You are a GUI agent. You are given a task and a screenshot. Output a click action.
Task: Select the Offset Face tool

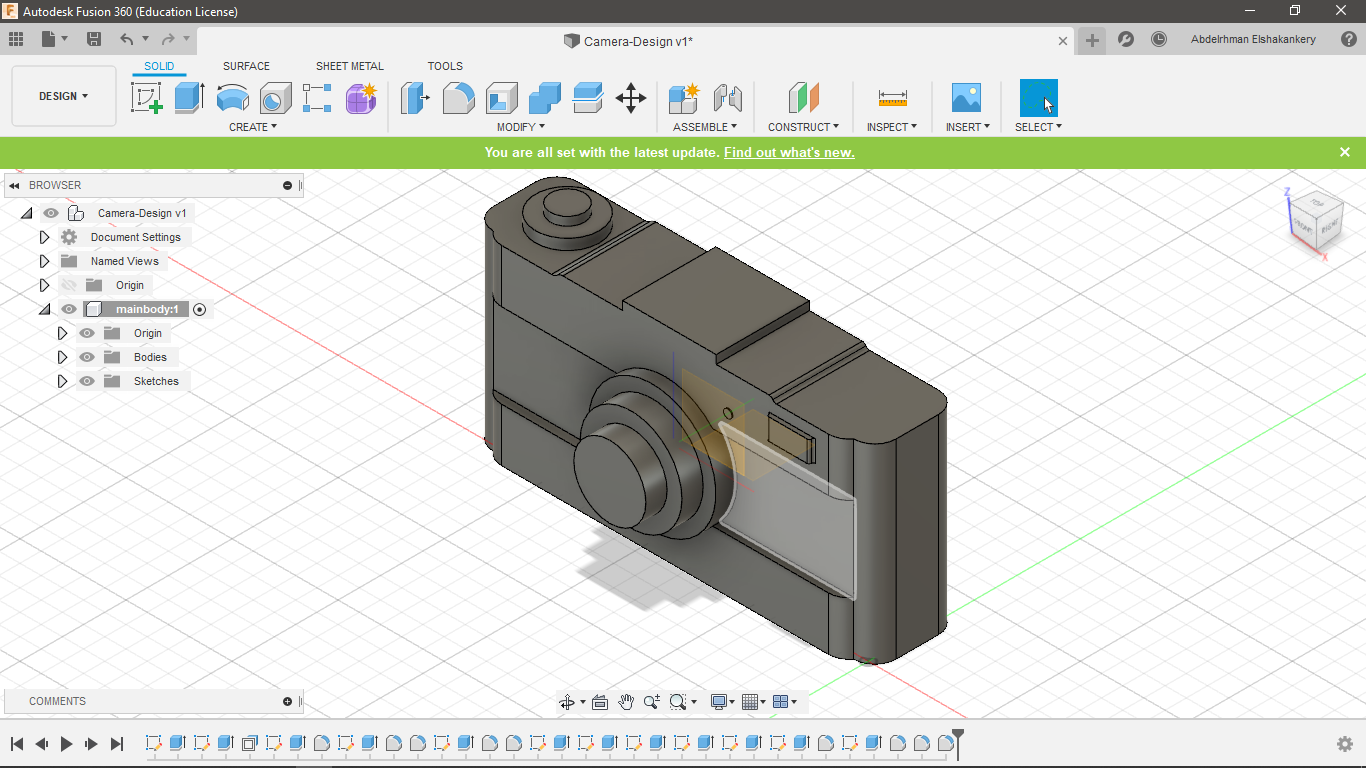pyautogui.click(x=588, y=98)
